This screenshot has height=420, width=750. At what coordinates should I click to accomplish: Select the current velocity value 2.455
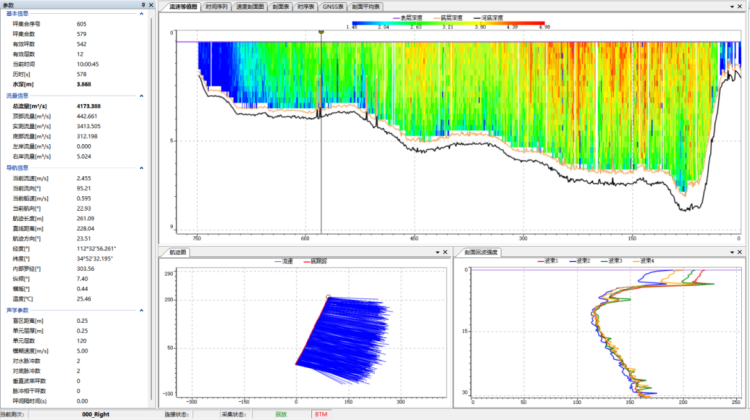point(84,178)
